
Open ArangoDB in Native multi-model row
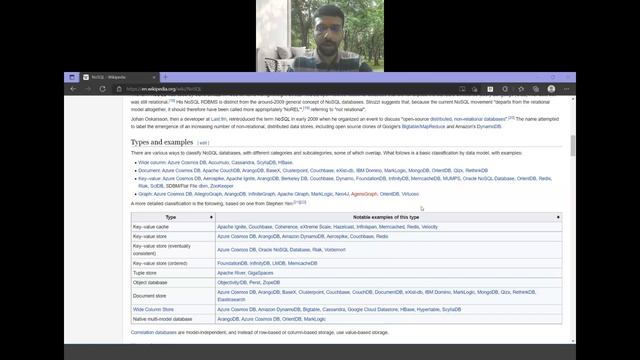tap(228, 319)
